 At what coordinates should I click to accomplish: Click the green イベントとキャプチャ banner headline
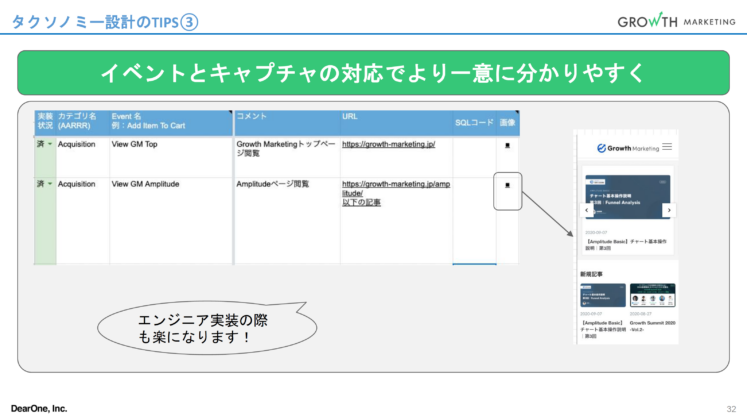374,73
